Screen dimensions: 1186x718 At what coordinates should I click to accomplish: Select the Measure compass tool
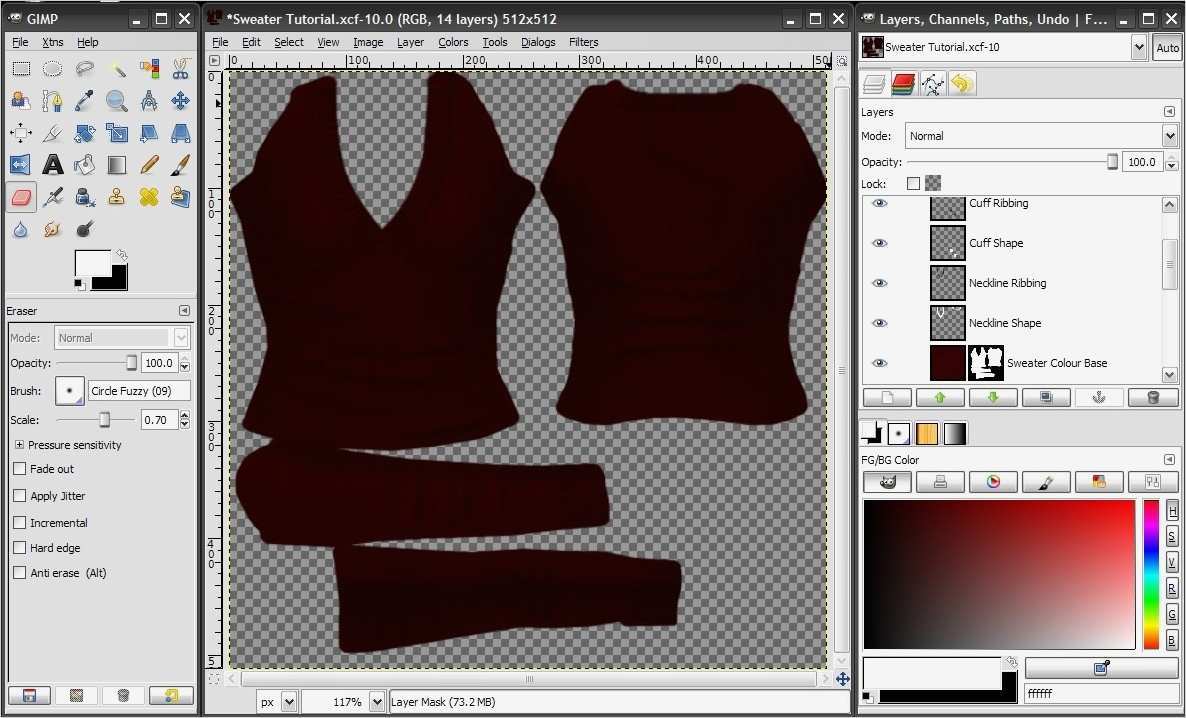pyautogui.click(x=149, y=101)
